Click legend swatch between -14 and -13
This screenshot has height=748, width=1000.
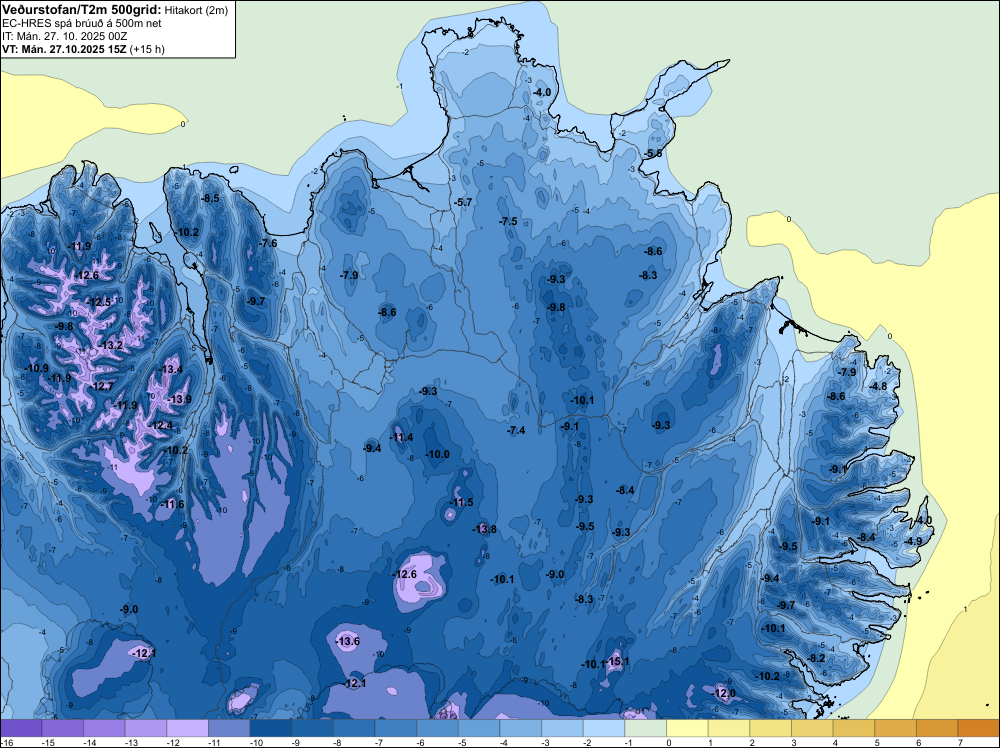coord(104,728)
